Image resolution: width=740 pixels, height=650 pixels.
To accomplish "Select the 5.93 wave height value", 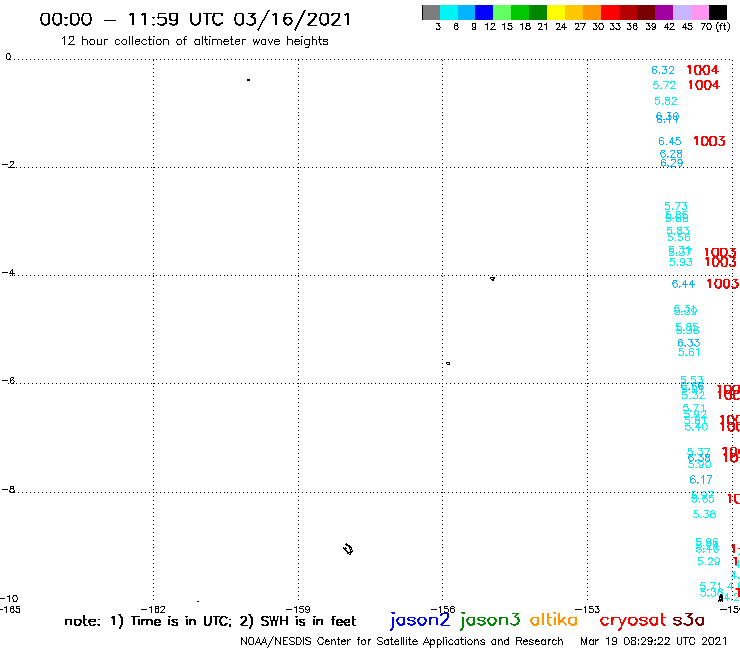I will click(x=681, y=262).
